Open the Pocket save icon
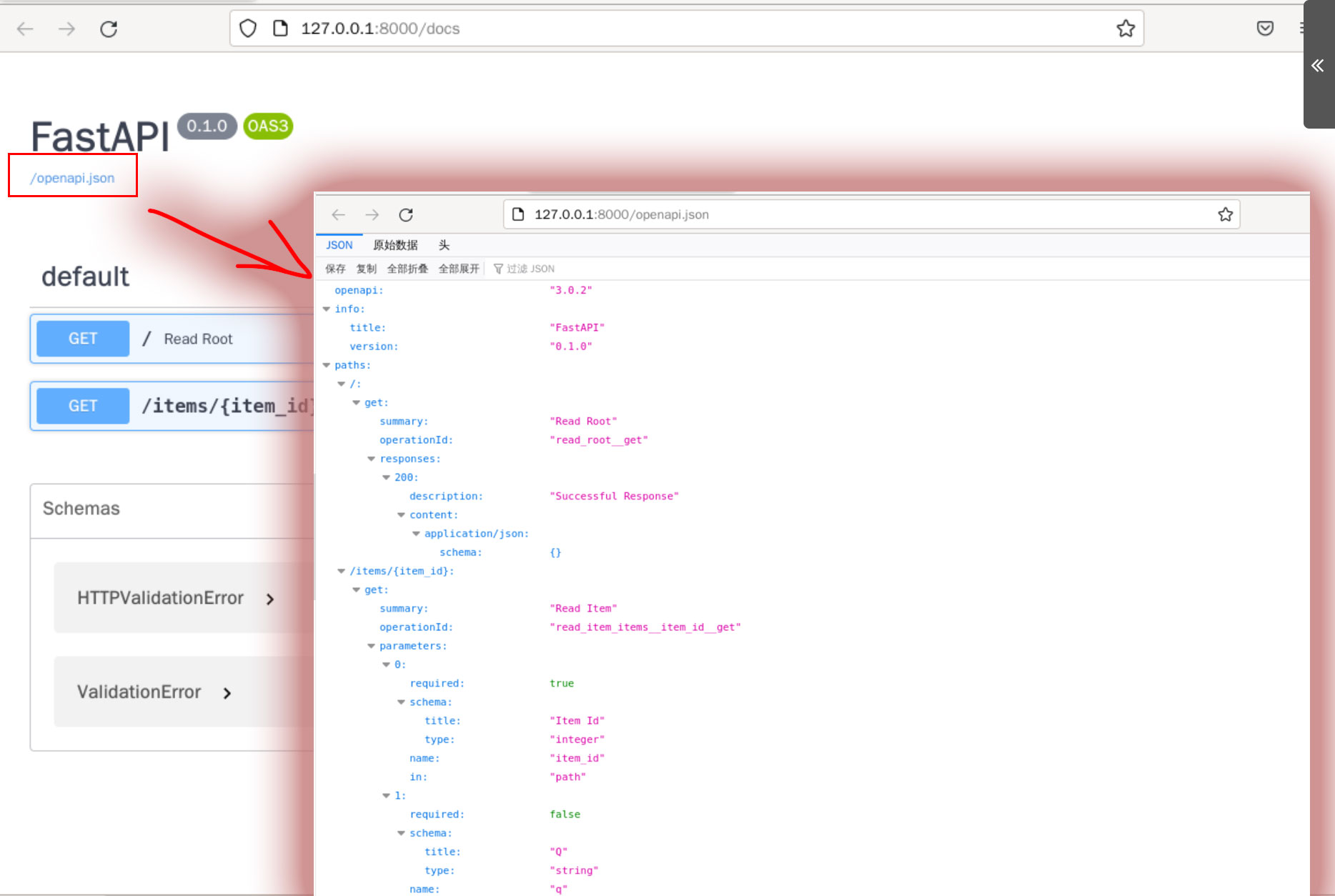The width and height of the screenshot is (1335, 896). click(x=1265, y=29)
